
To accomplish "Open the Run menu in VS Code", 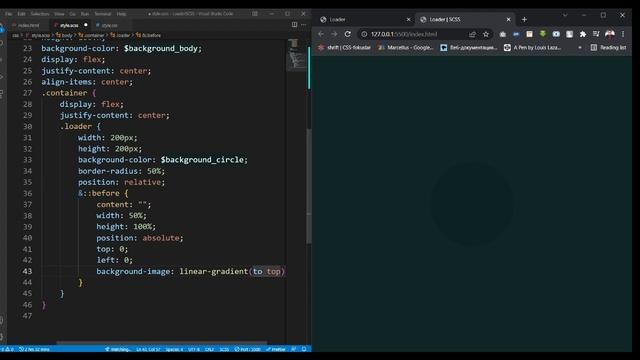I will [x=84, y=13].
